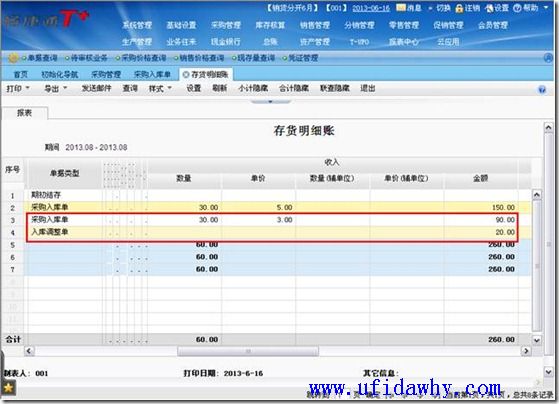This screenshot has width=559, height=404.
Task: Close the 存货明细账 tab via its icon
Action: point(185,75)
